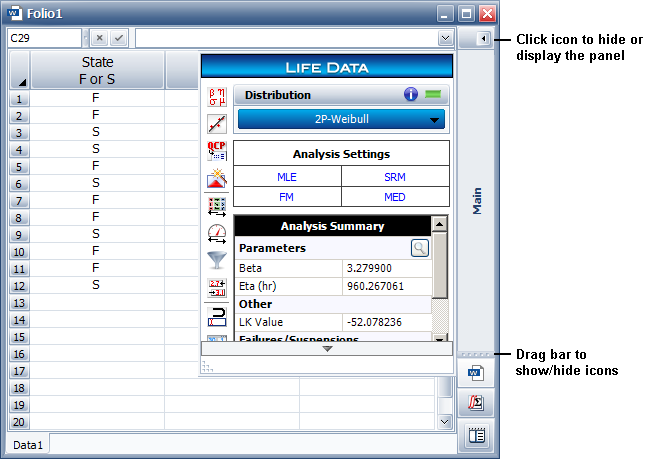Click the green bar next to Distribution

pos(434,95)
